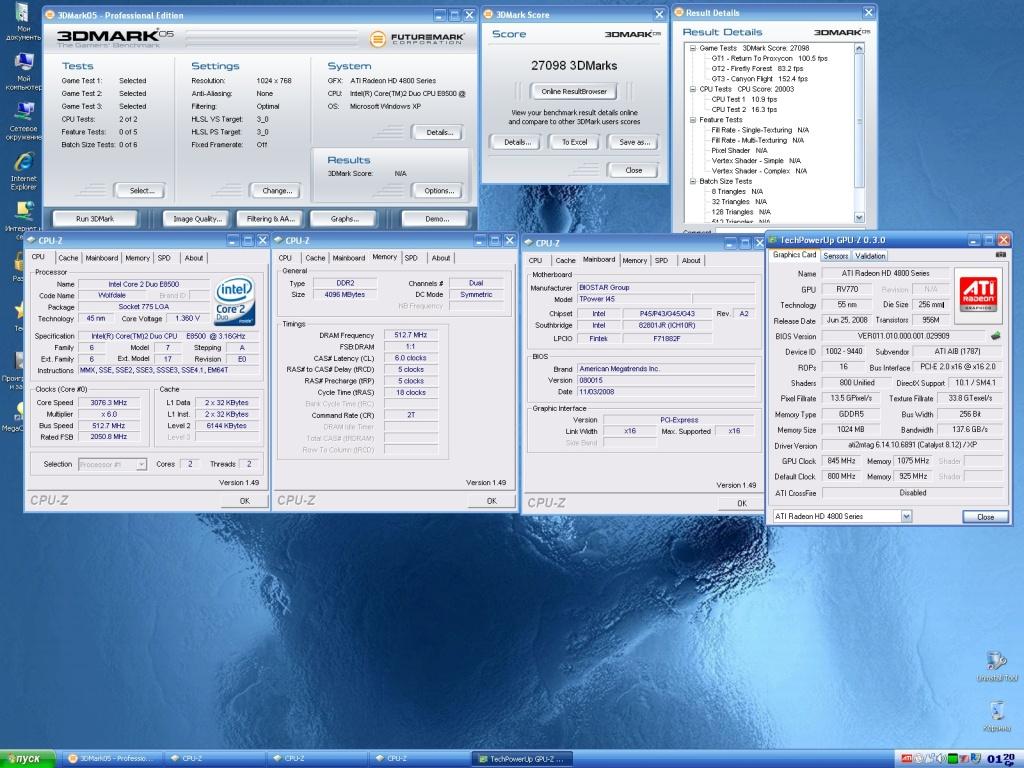Click Graphs button in 3DMark05
Image resolution: width=1024 pixels, height=768 pixels.
(x=344, y=219)
